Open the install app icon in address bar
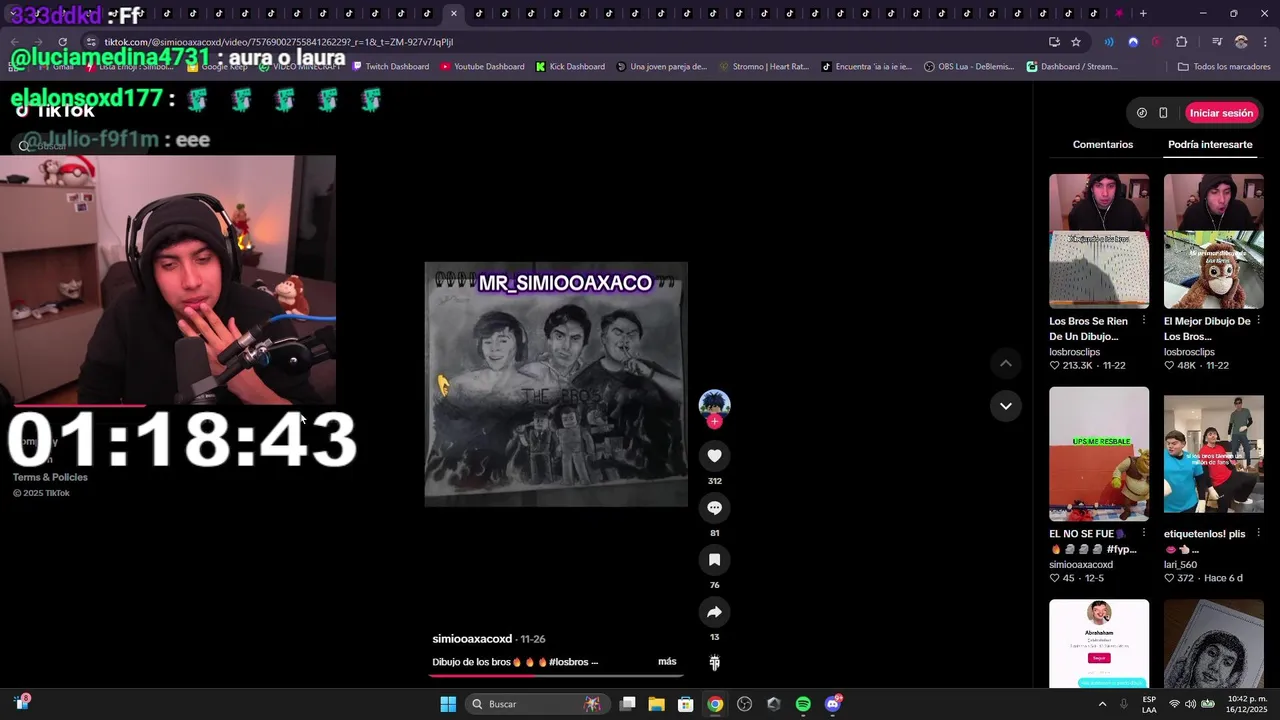The width and height of the screenshot is (1280, 720). pos(1054,42)
